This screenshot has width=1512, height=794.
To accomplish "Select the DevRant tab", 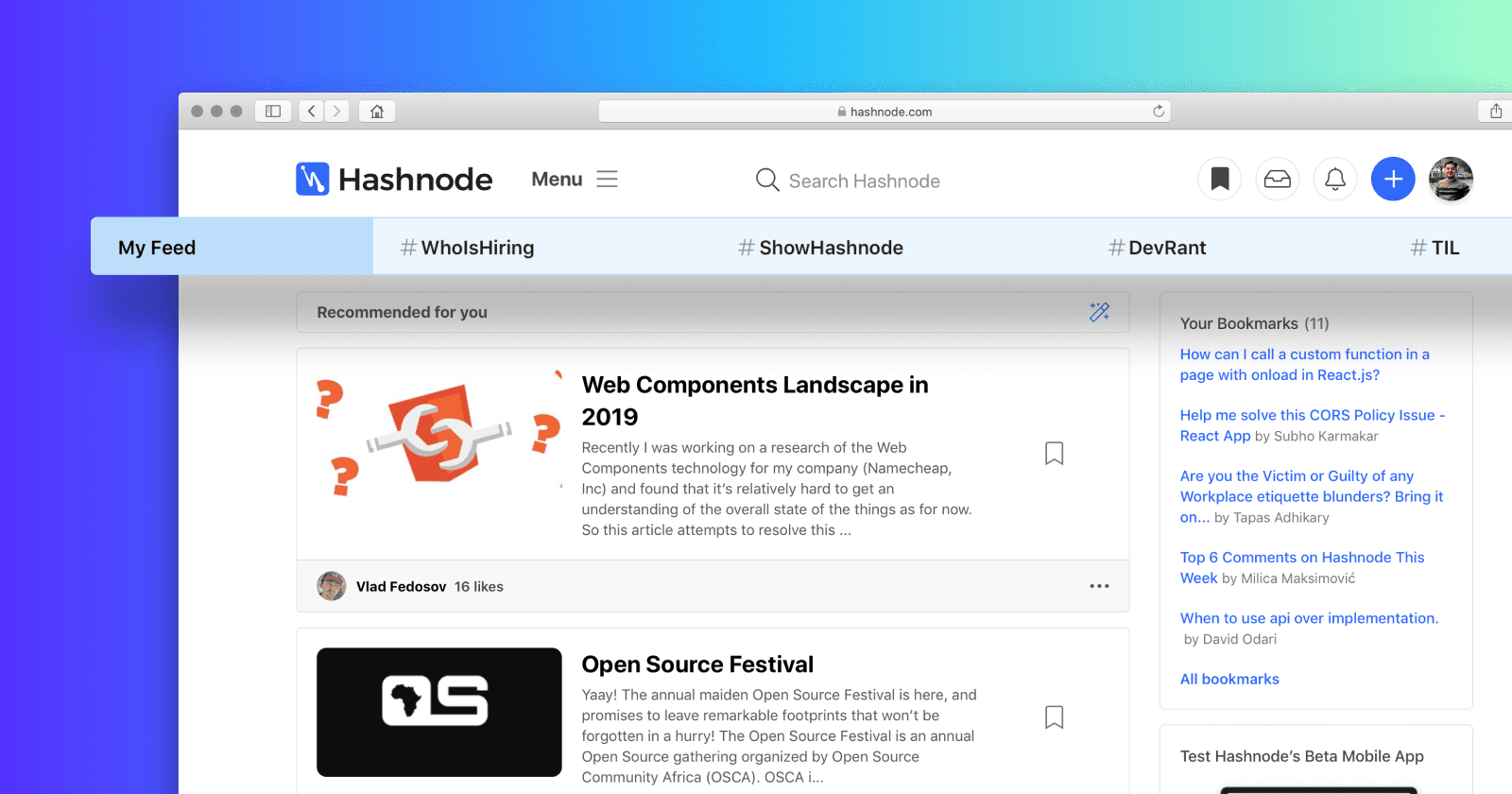I will [x=1157, y=248].
